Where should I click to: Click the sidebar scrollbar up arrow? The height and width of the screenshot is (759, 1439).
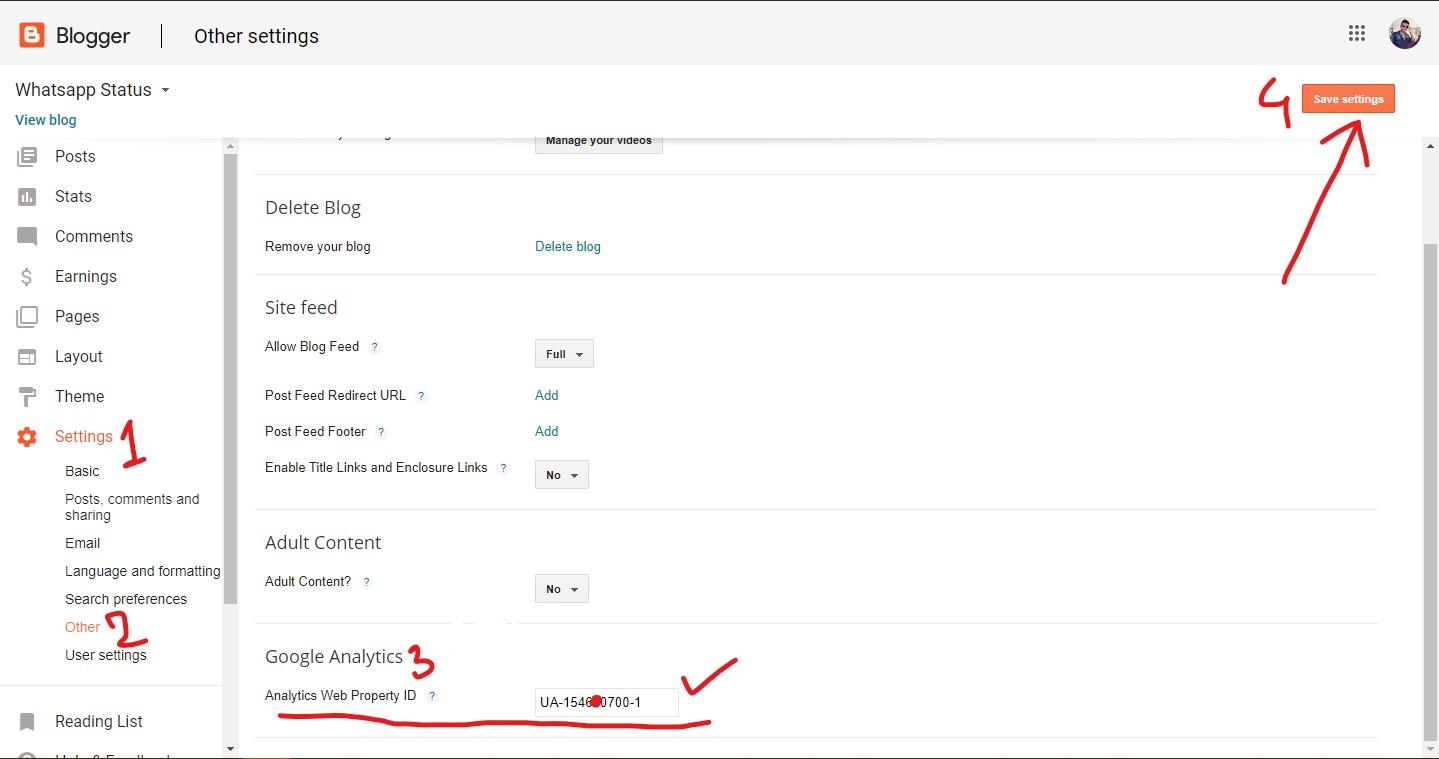[x=231, y=146]
